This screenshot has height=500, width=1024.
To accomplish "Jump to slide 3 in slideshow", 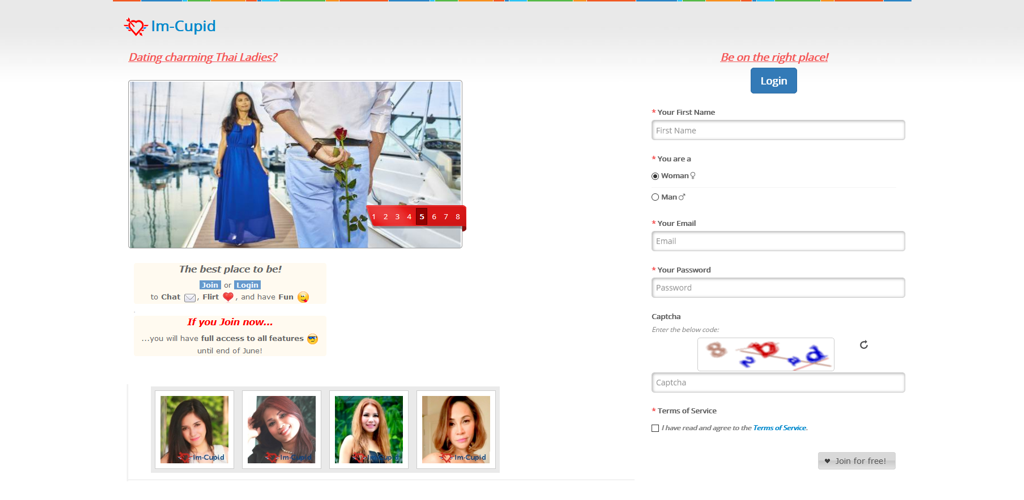I will tap(397, 217).
